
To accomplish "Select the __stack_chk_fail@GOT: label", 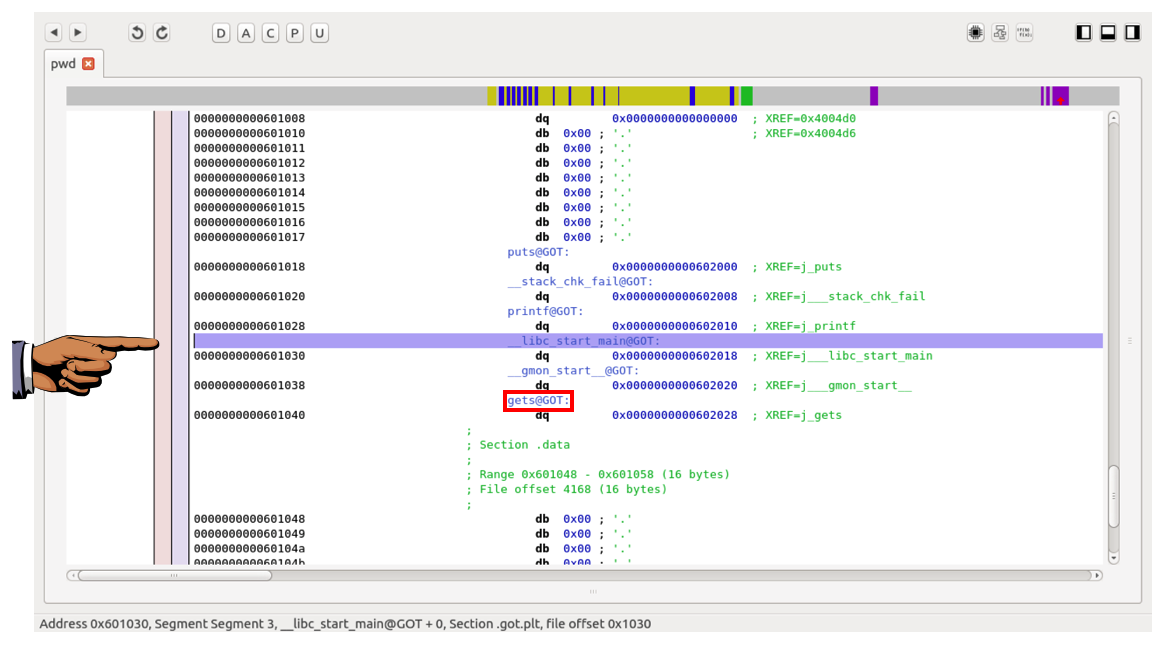I will 580,282.
